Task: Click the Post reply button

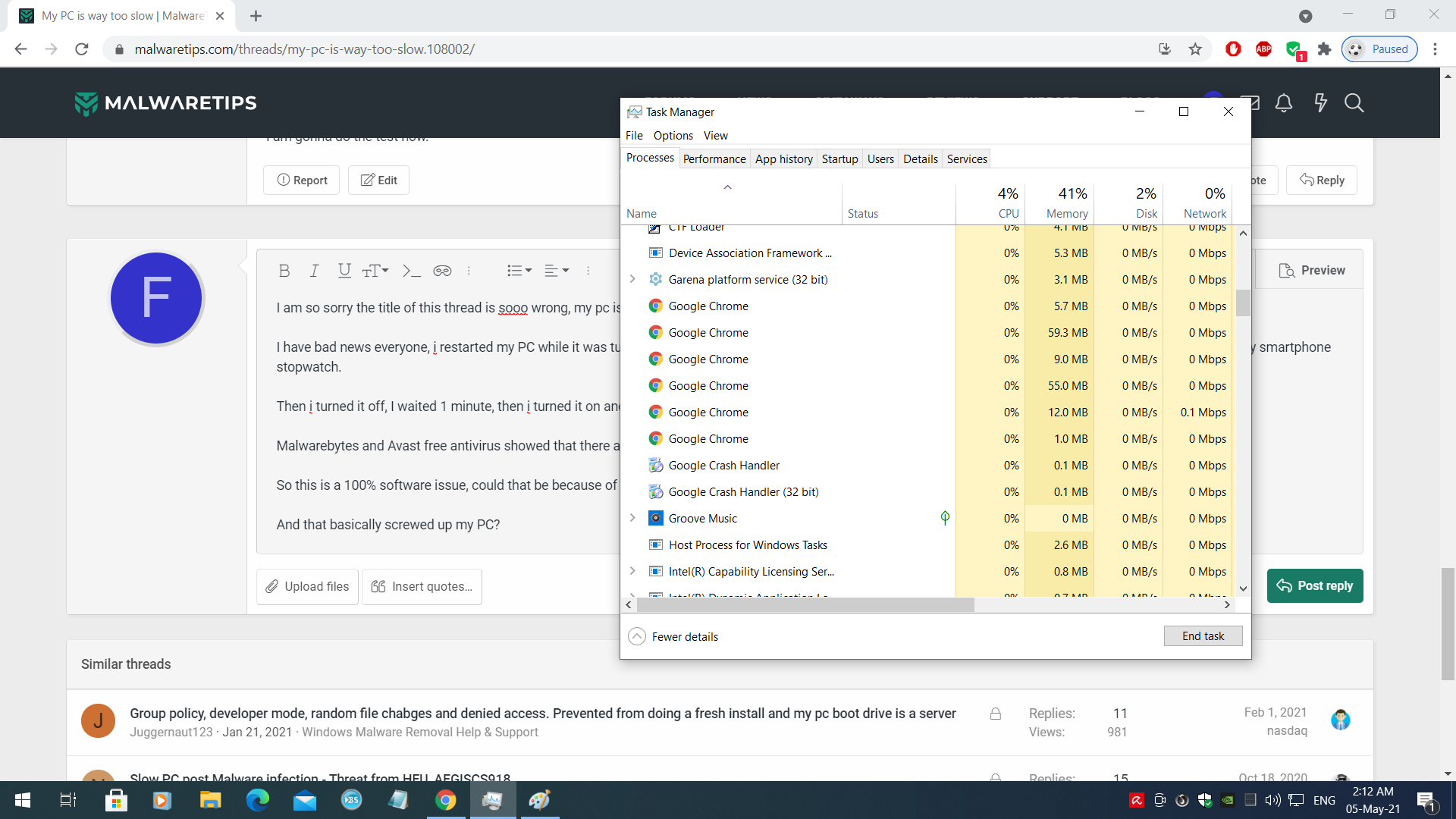Action: (1314, 585)
